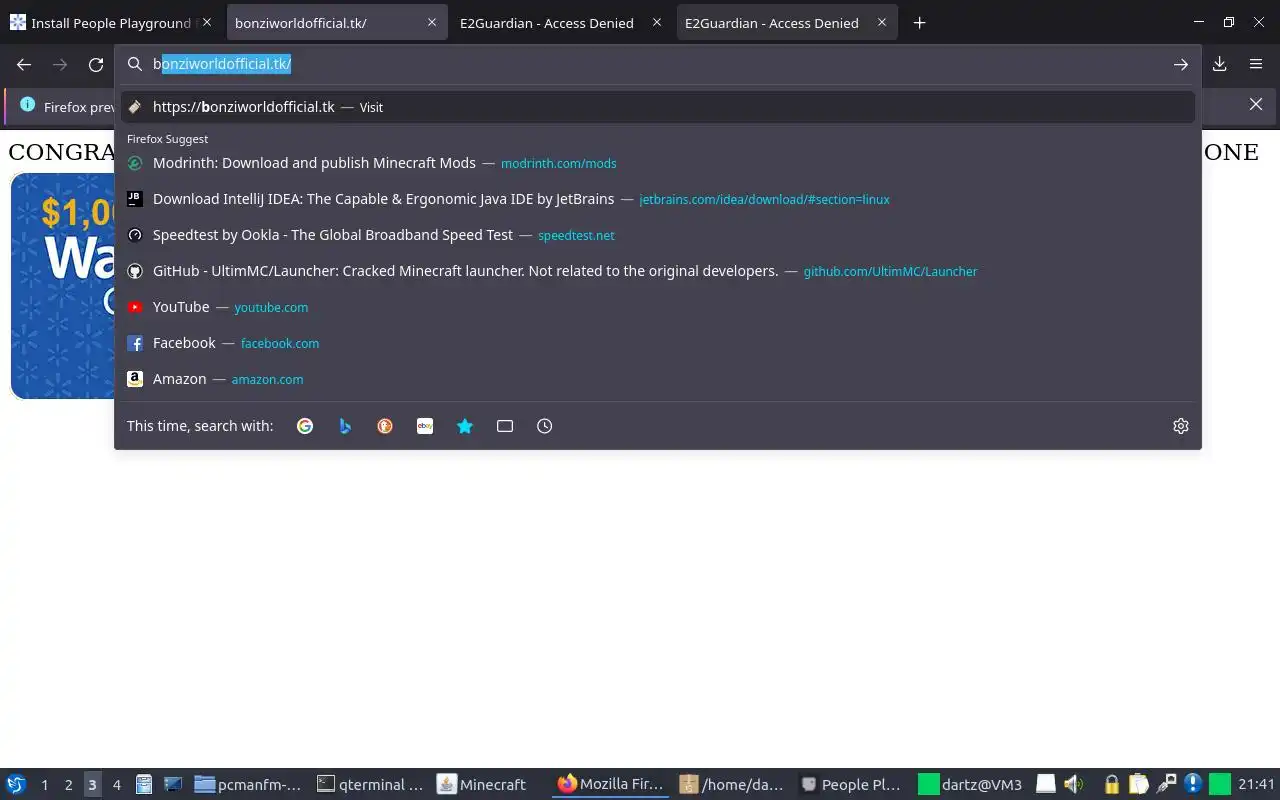
Task: Click the volume speaker tray icon
Action: tap(1073, 784)
